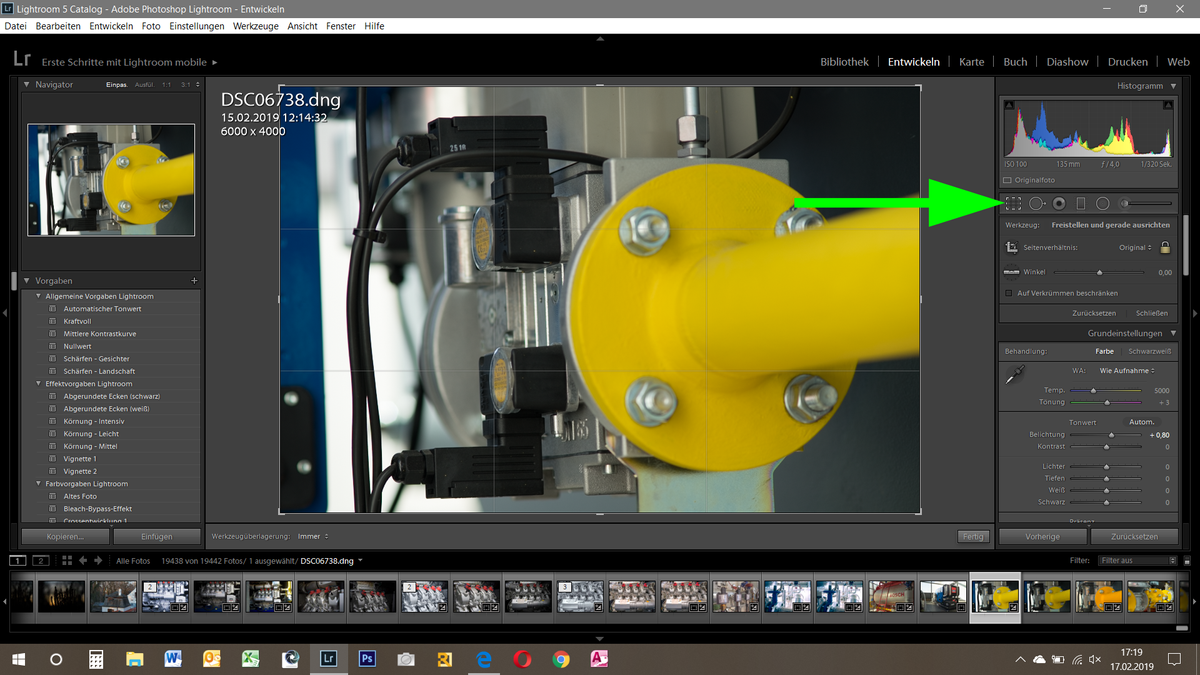Switch to the Bibliothek module

point(844,61)
